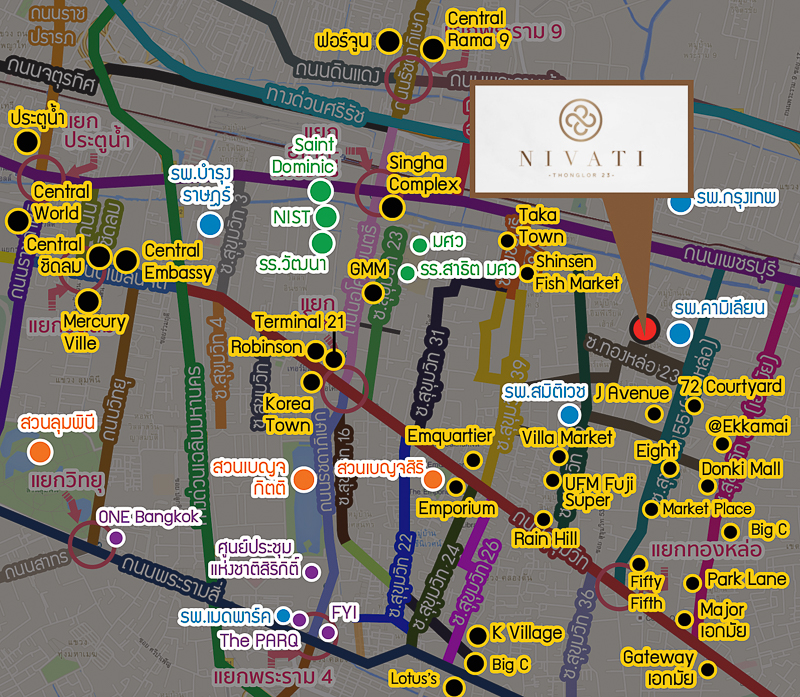
Task: Click the black K Village marker
Action: point(475,634)
